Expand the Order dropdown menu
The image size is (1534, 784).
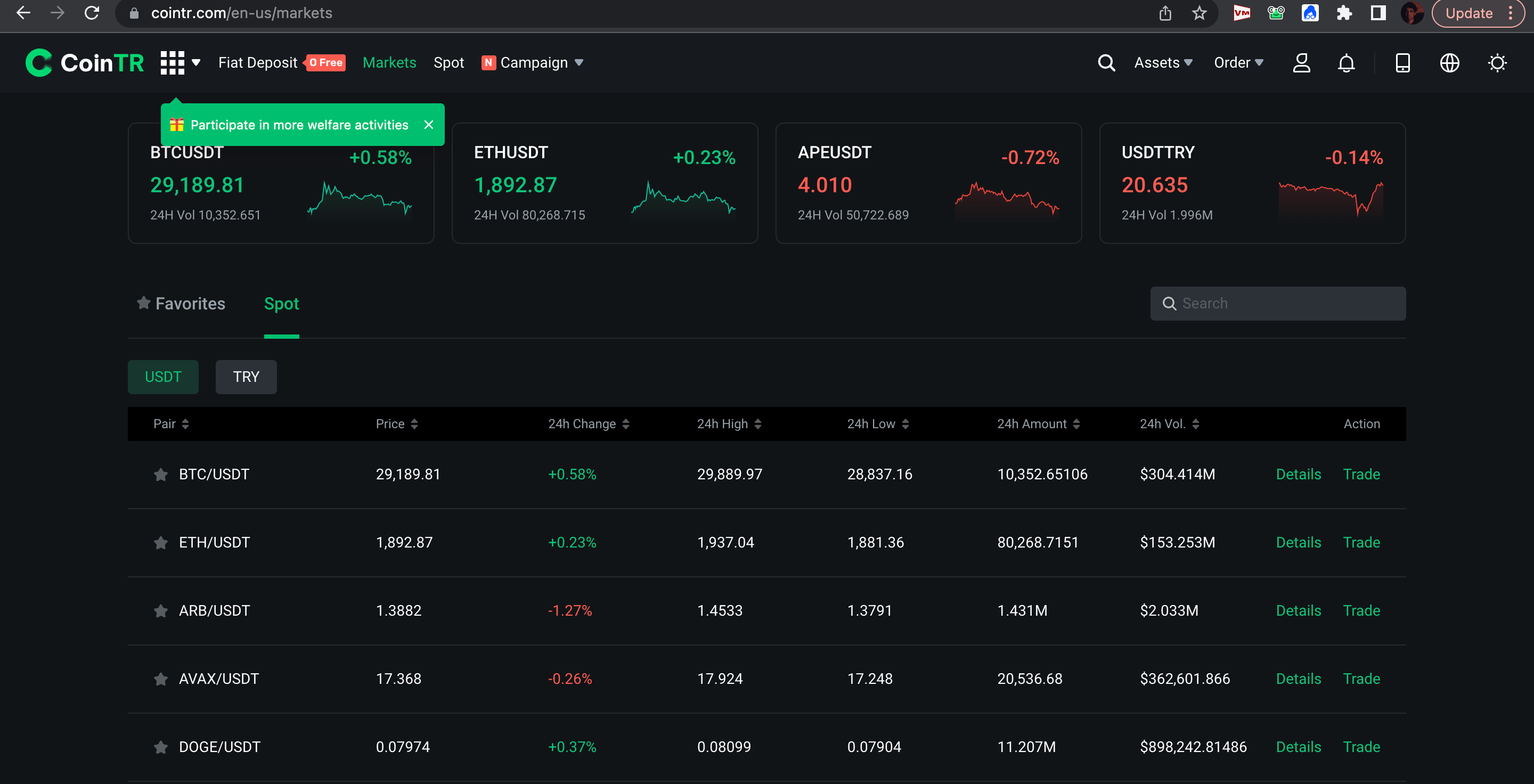[x=1238, y=62]
